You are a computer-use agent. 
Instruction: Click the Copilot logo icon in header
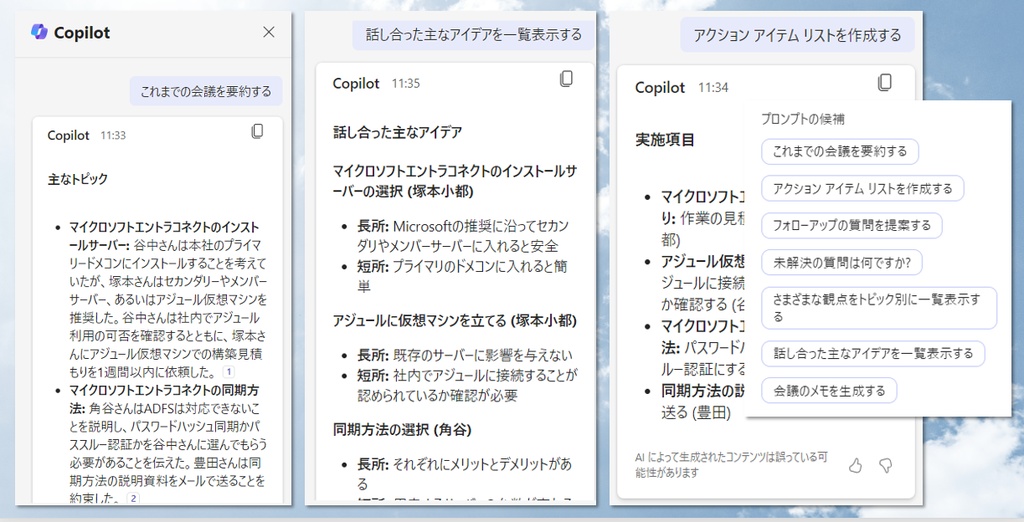click(39, 32)
